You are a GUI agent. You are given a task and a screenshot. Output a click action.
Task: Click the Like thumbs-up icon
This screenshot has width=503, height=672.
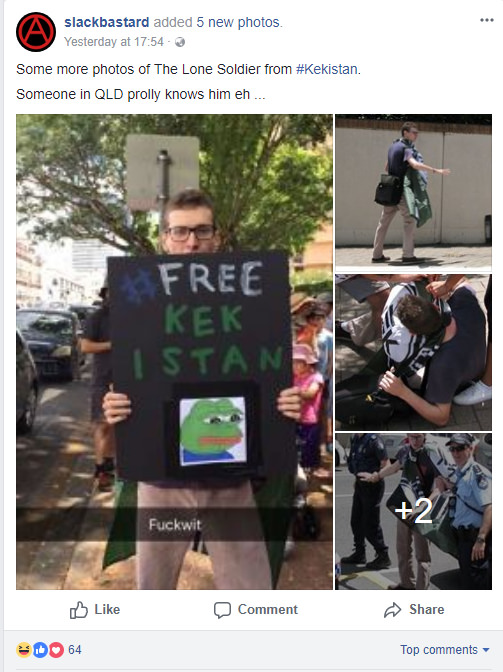79,609
